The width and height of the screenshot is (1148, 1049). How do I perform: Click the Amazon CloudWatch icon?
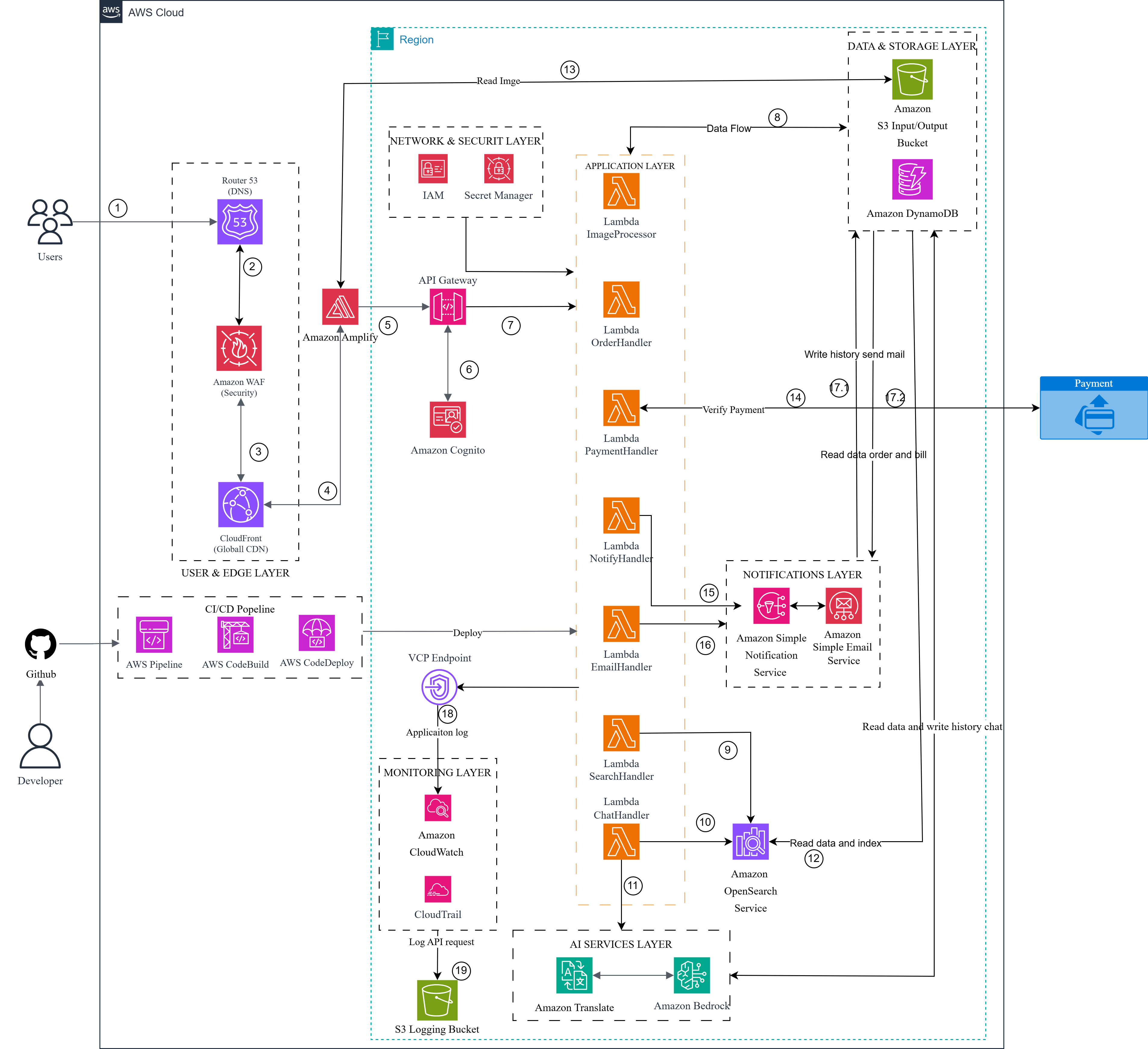pos(437,808)
